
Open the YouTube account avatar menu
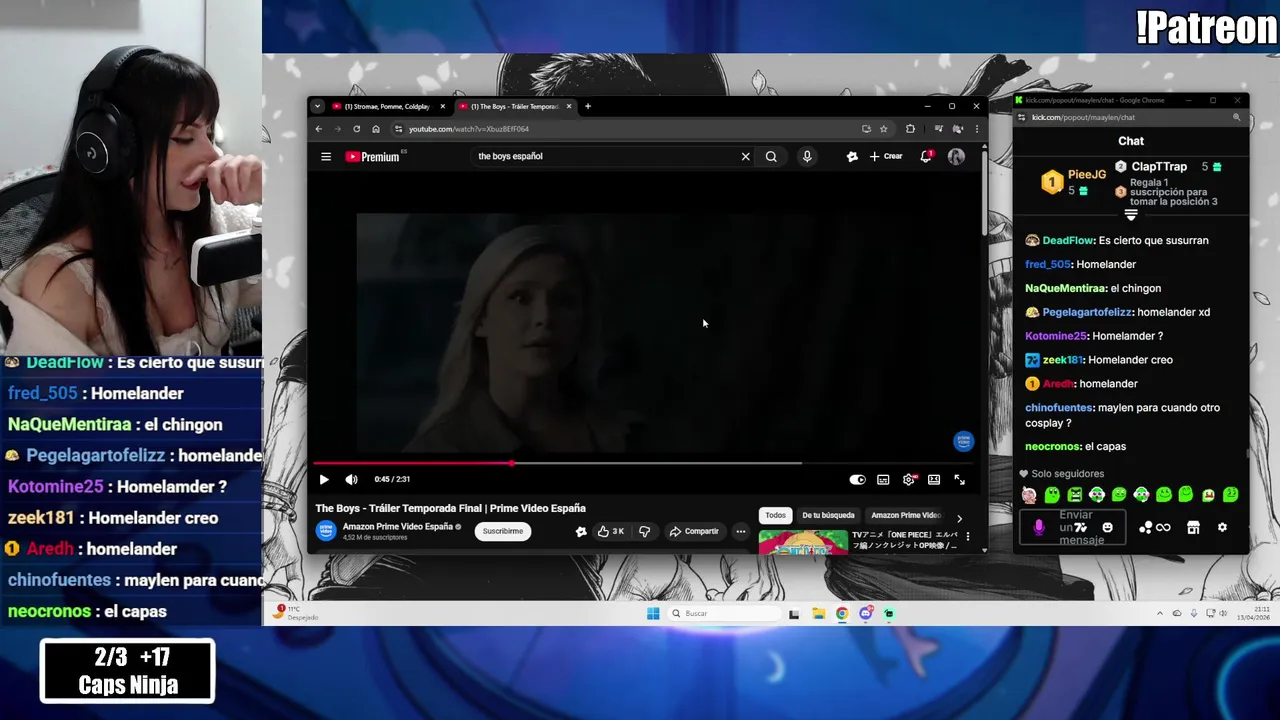956,156
